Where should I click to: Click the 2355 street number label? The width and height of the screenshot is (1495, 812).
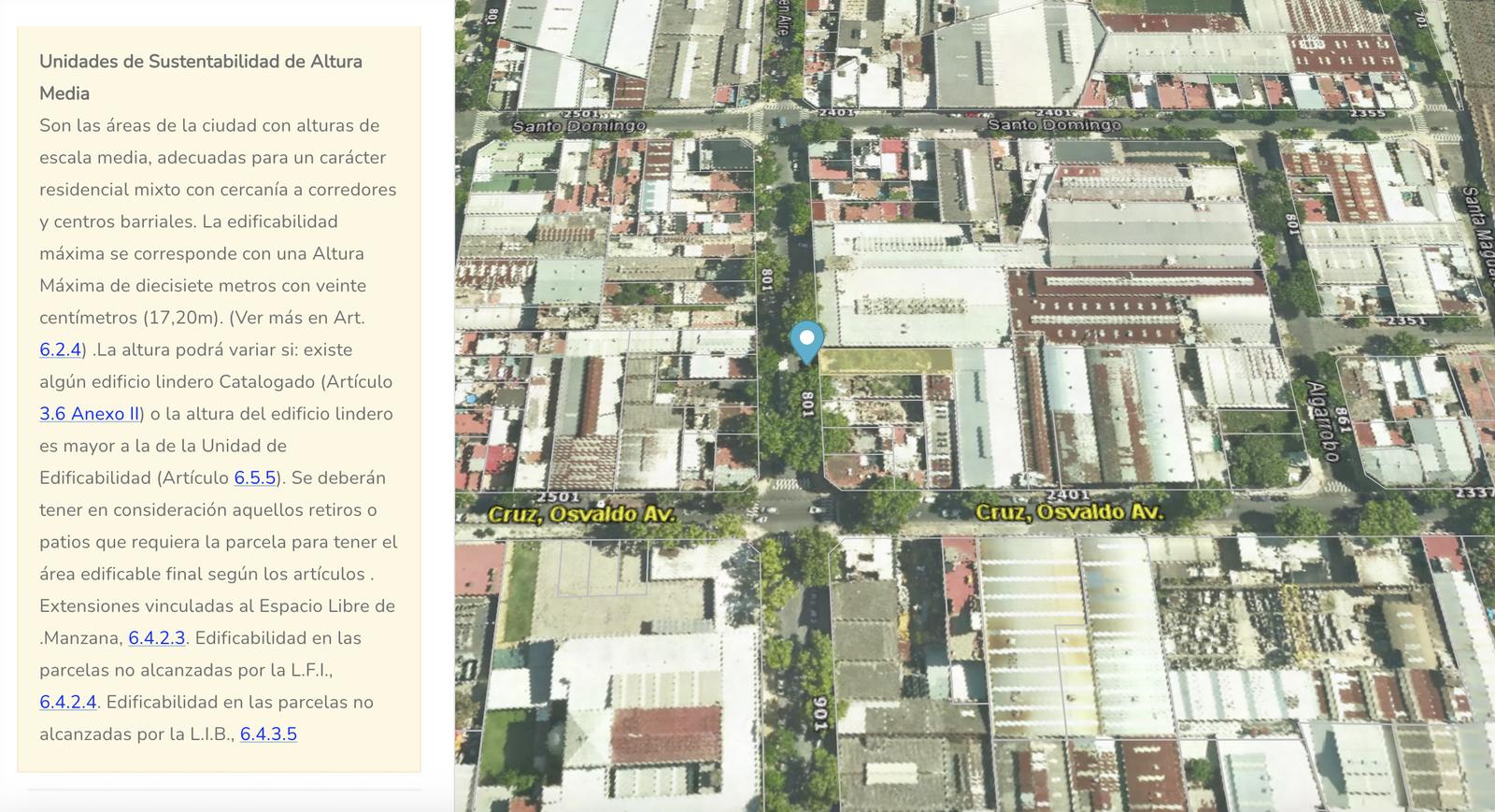pos(1368,114)
